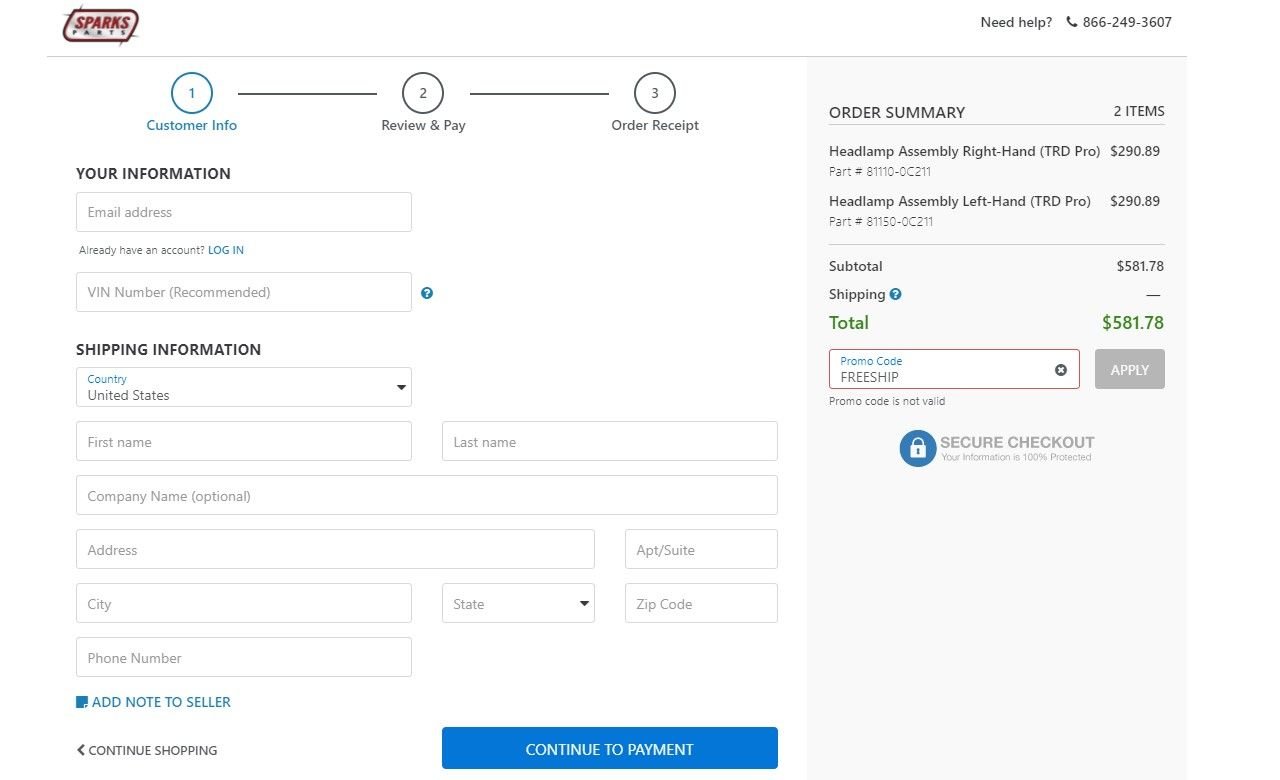Focus the Apt/Suite field
Viewport: 1280px width, 780px height.
[701, 549]
